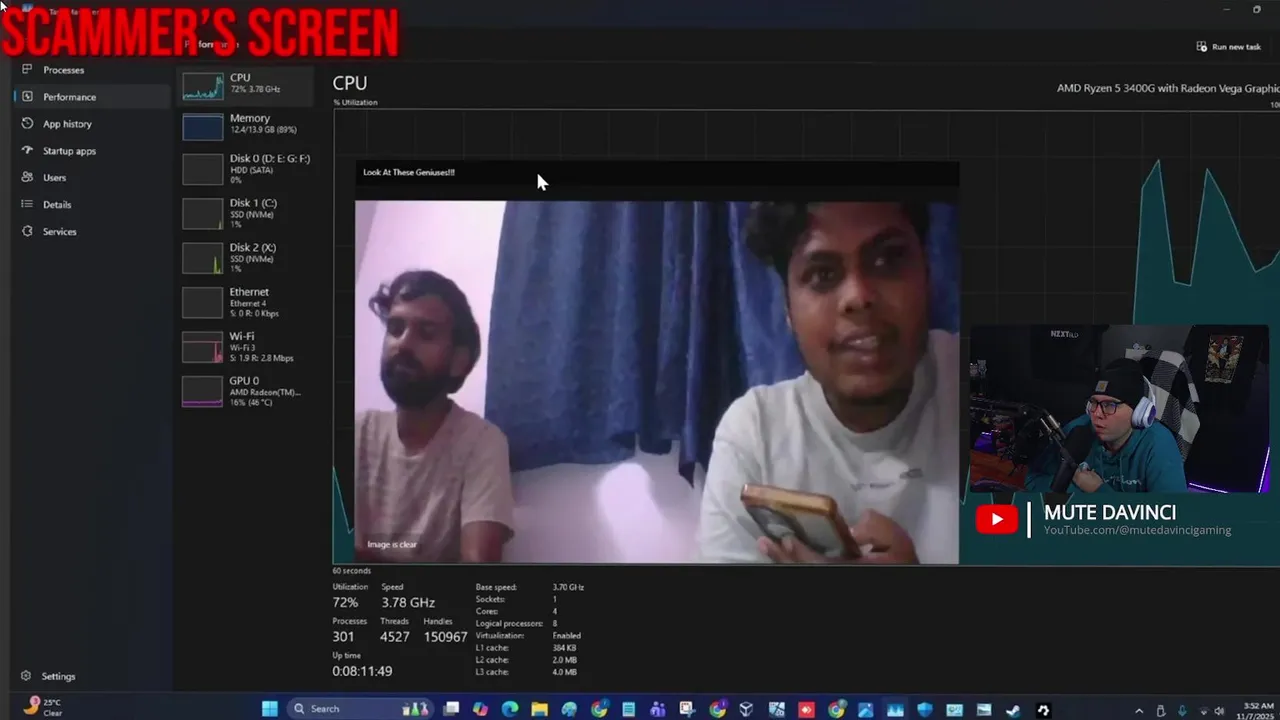The image size is (1280, 720).
Task: Click the 150967 handles count
Action: pos(445,637)
